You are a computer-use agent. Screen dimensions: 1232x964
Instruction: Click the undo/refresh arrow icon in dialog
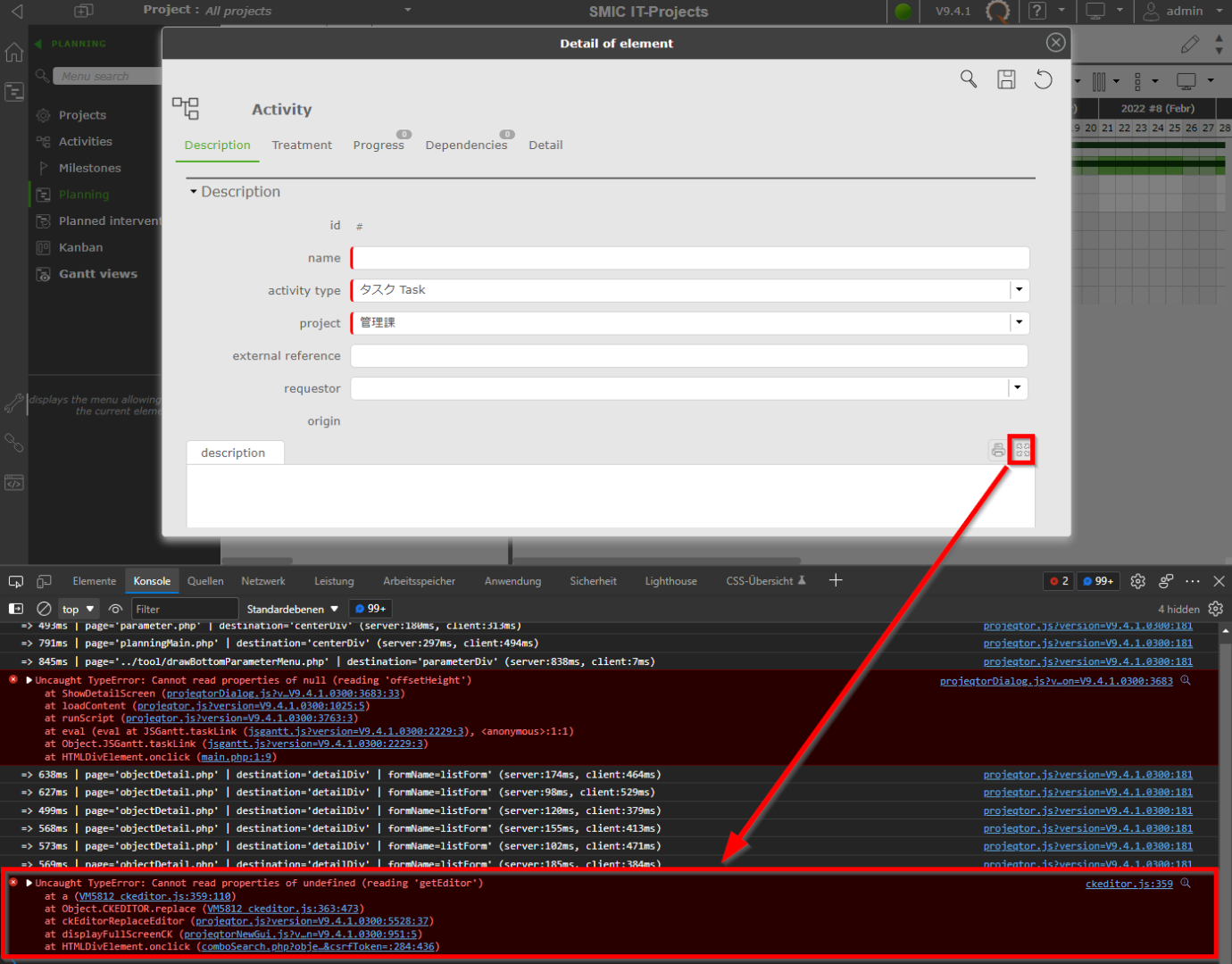1043,79
